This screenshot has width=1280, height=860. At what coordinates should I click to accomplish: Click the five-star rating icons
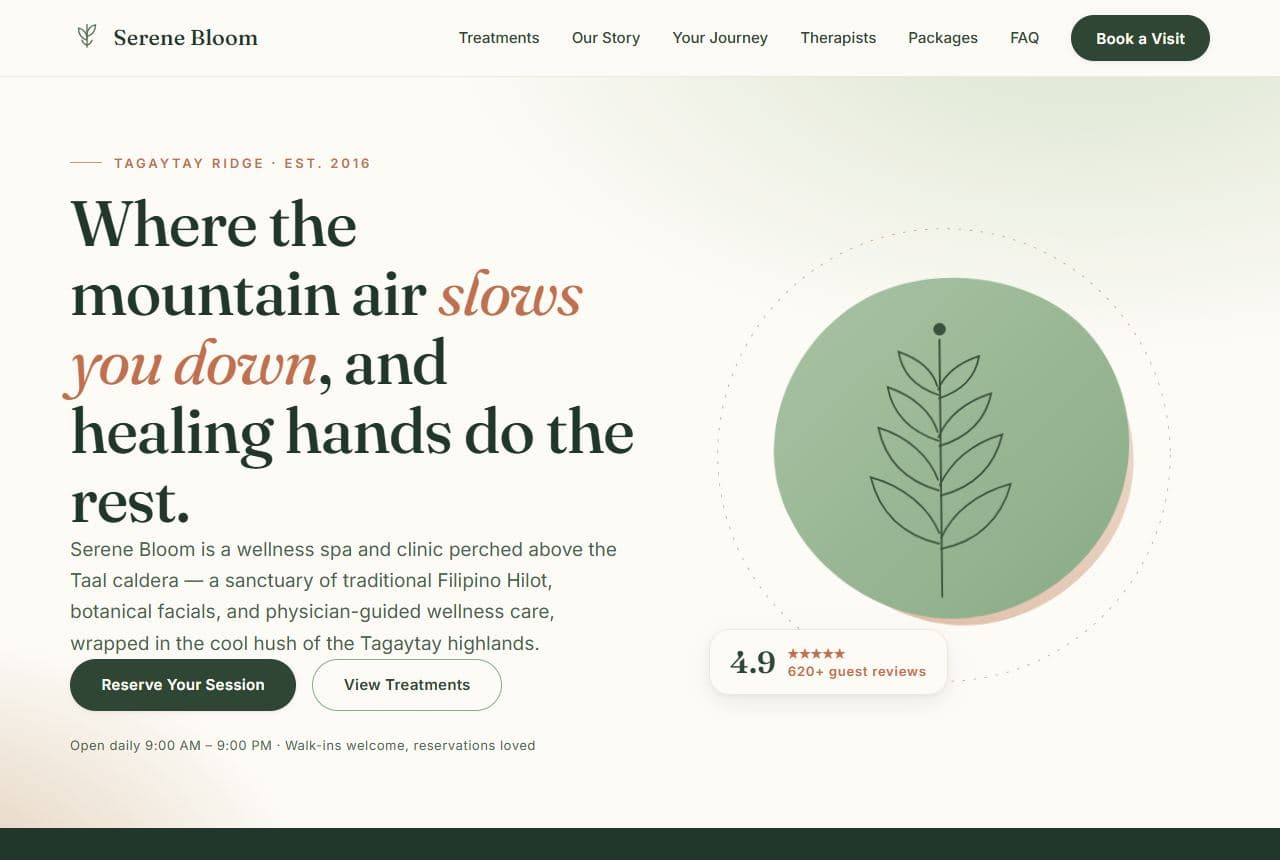point(816,653)
